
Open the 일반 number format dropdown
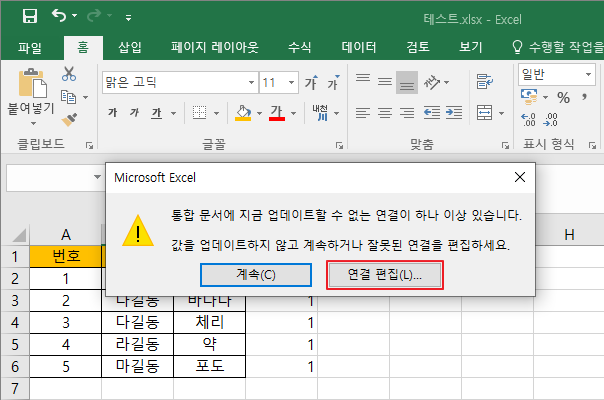[x=588, y=74]
